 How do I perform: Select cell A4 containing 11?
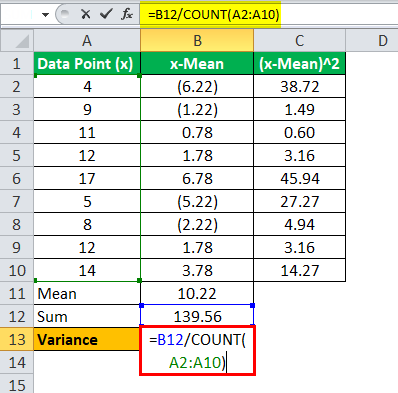click(87, 132)
